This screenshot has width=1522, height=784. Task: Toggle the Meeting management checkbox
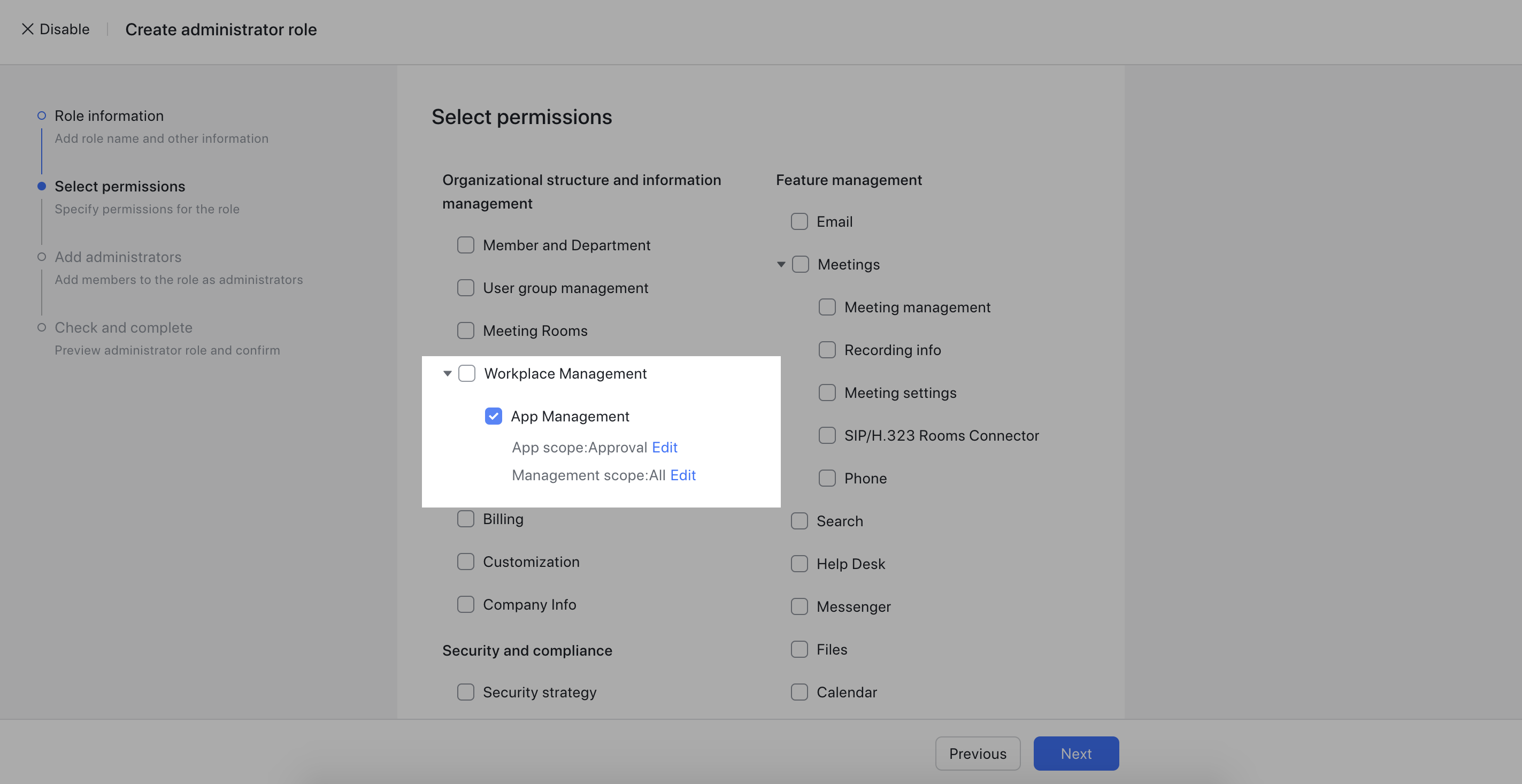click(x=826, y=307)
